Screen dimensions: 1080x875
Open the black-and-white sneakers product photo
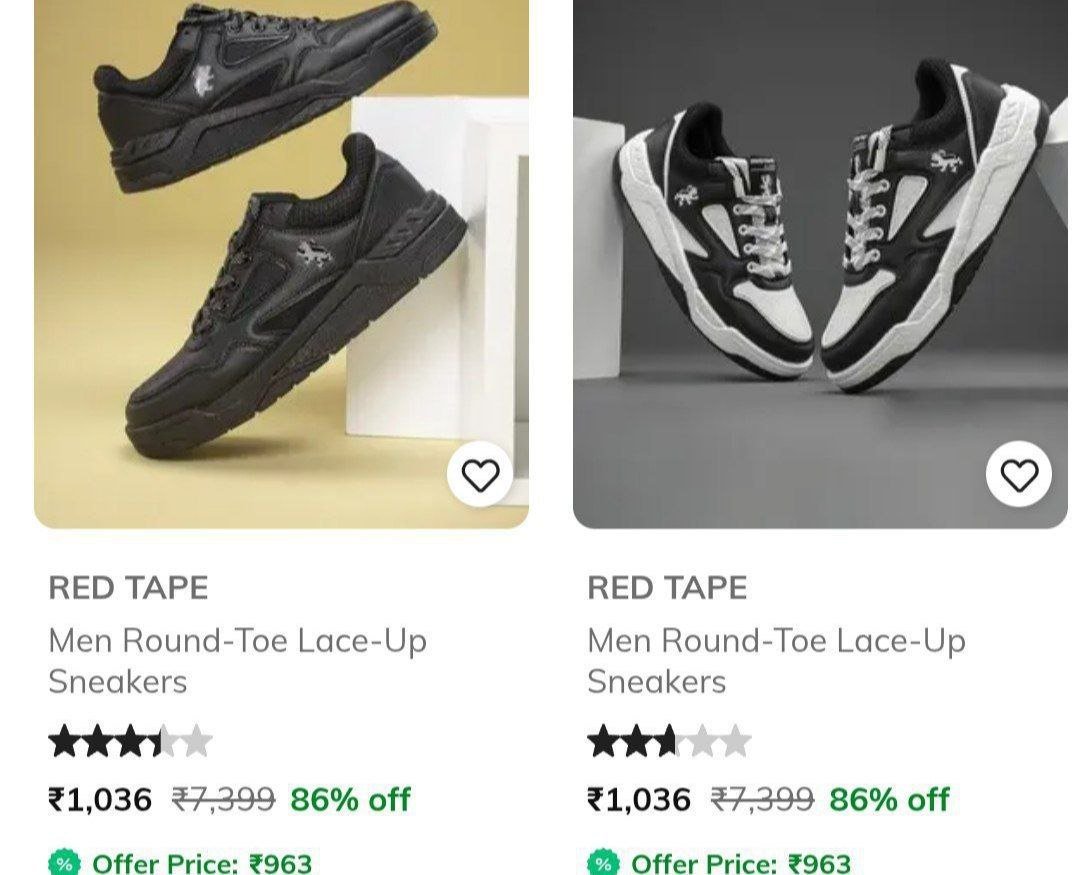tap(820, 260)
